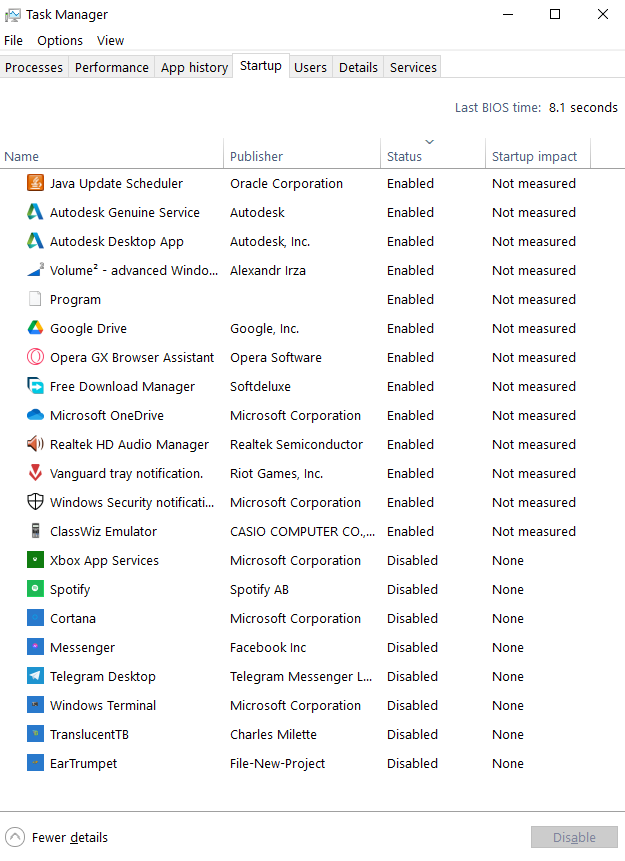The image size is (625, 861).
Task: Open the Options menu
Action: tap(60, 41)
